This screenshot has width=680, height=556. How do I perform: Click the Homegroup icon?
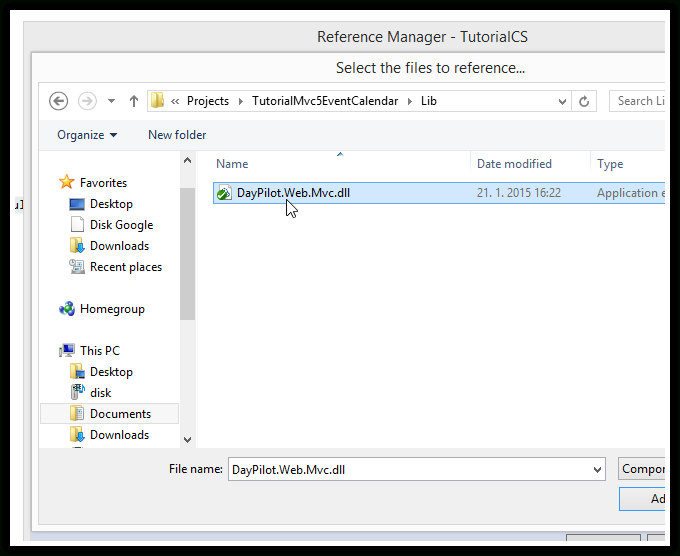pyautogui.click(x=67, y=309)
